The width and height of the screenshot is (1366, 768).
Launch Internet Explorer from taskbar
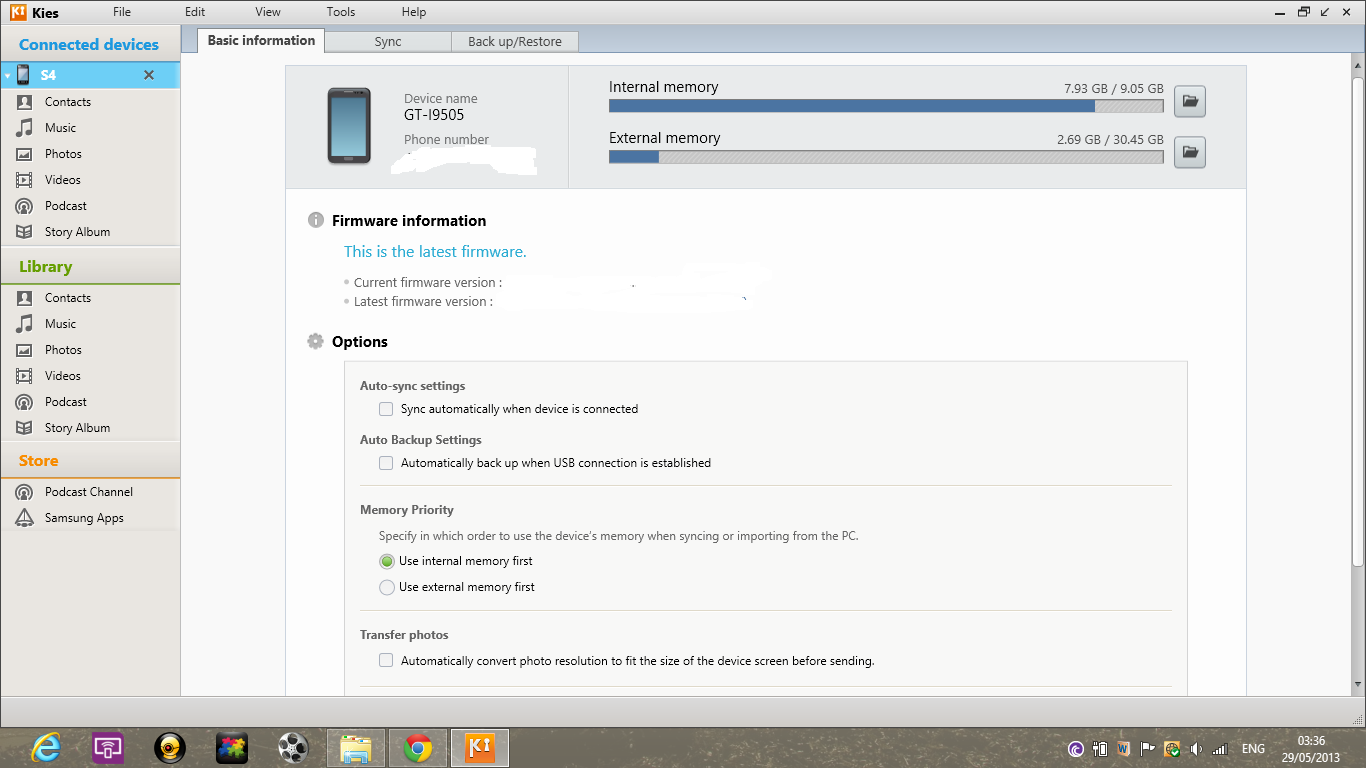[x=46, y=748]
